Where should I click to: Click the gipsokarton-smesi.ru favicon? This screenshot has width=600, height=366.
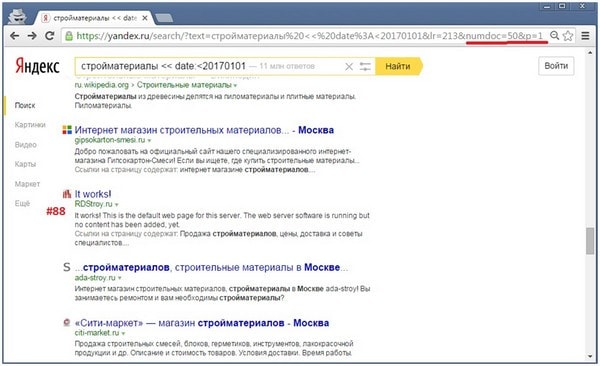[67, 130]
